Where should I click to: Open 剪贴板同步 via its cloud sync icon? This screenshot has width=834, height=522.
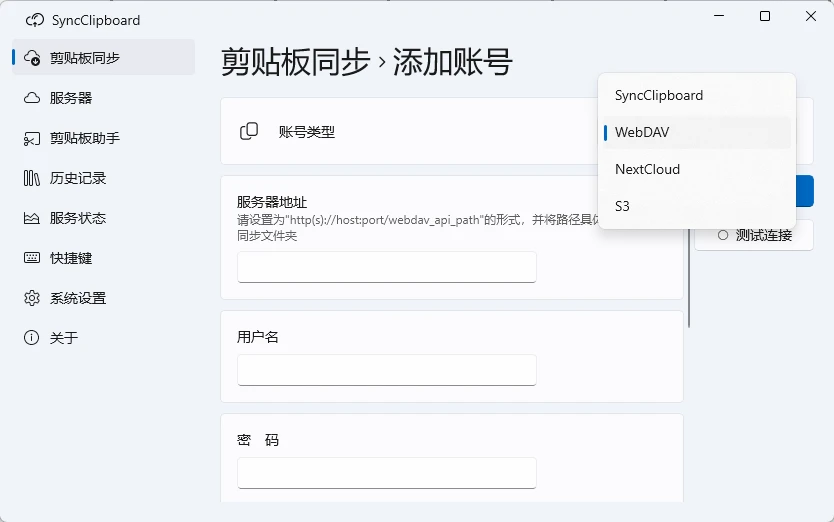pyautogui.click(x=32, y=57)
